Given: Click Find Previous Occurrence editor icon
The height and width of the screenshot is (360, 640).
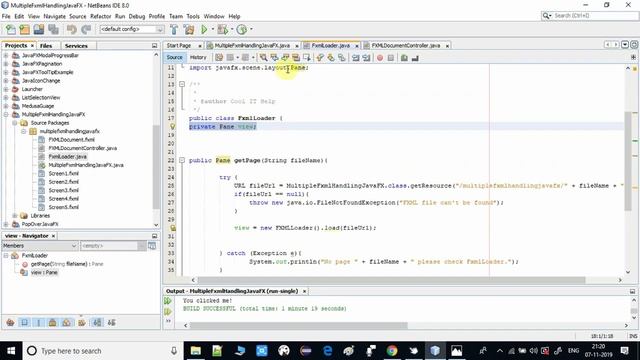Looking at the screenshot, I should pos(274,58).
